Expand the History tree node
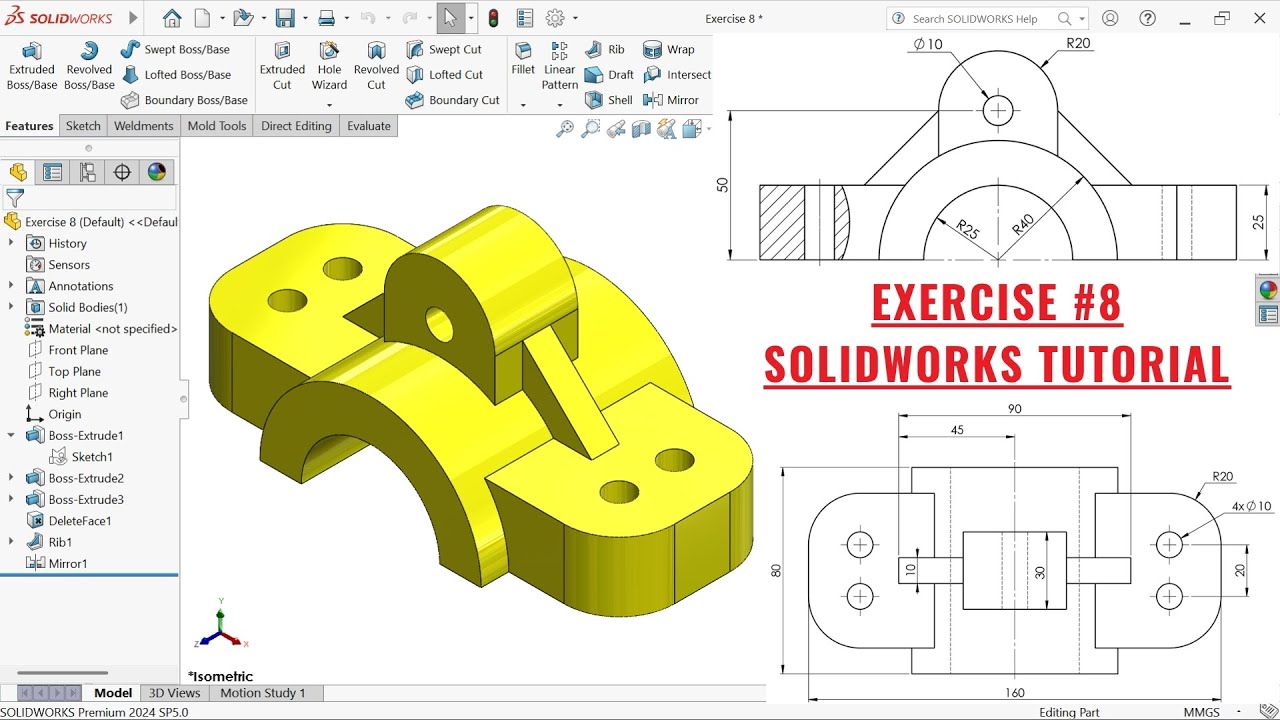This screenshot has height=720, width=1280. pos(11,243)
